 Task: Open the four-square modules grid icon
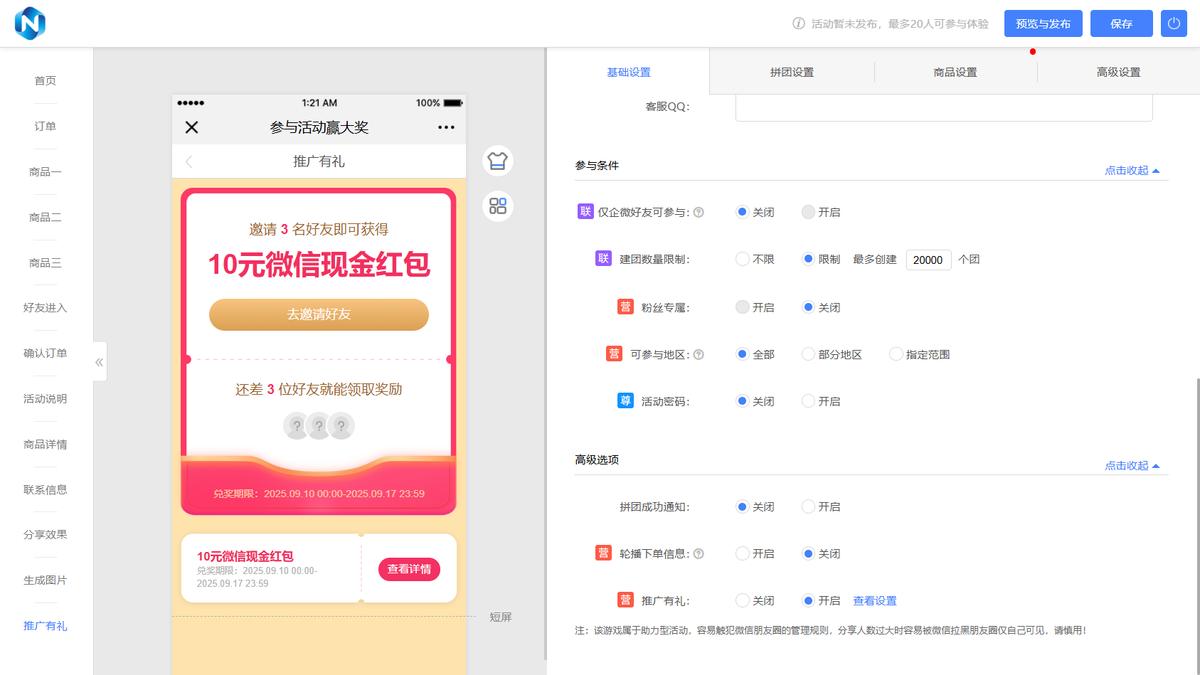tap(498, 206)
